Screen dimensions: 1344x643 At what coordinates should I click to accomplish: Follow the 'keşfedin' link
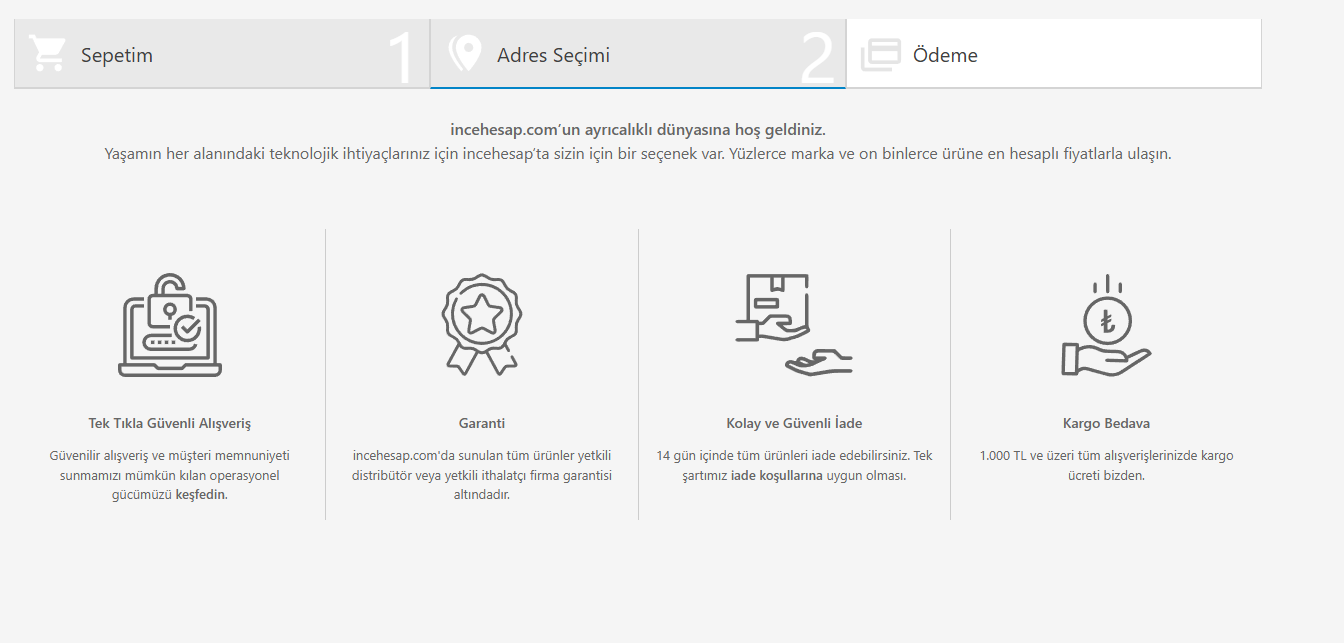(201, 495)
